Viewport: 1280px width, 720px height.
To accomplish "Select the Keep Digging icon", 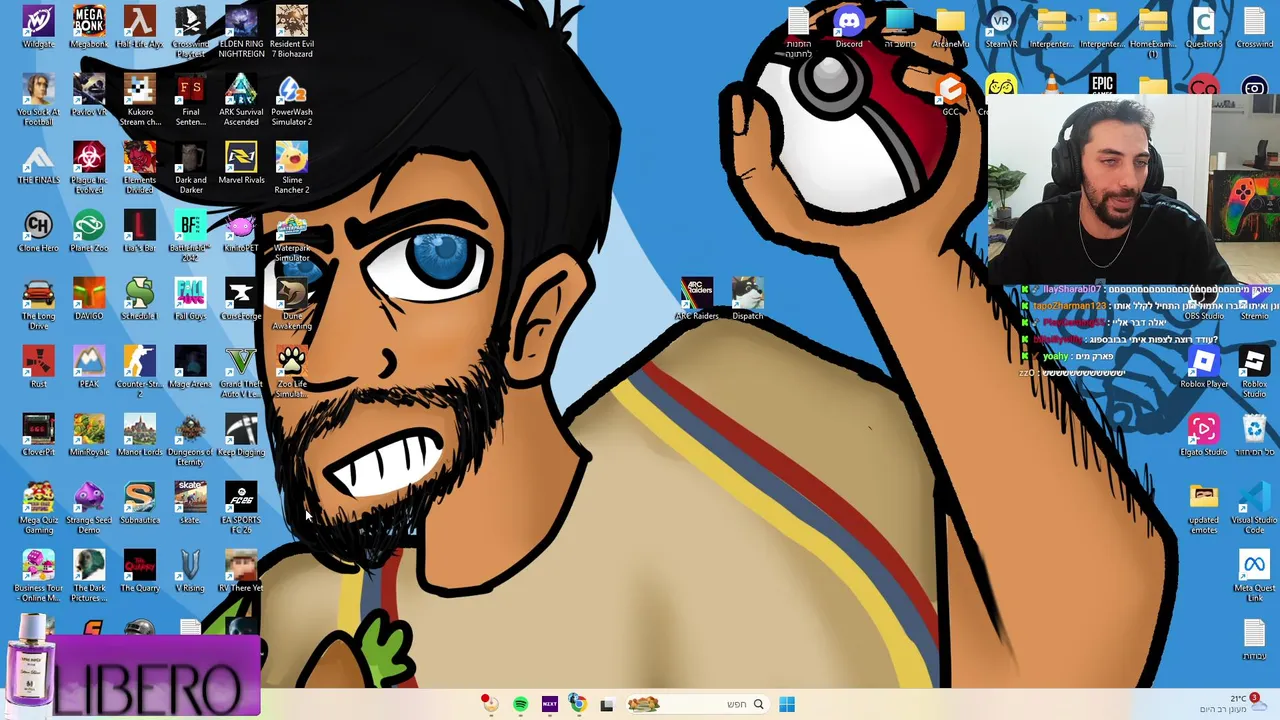I will pyautogui.click(x=241, y=435).
